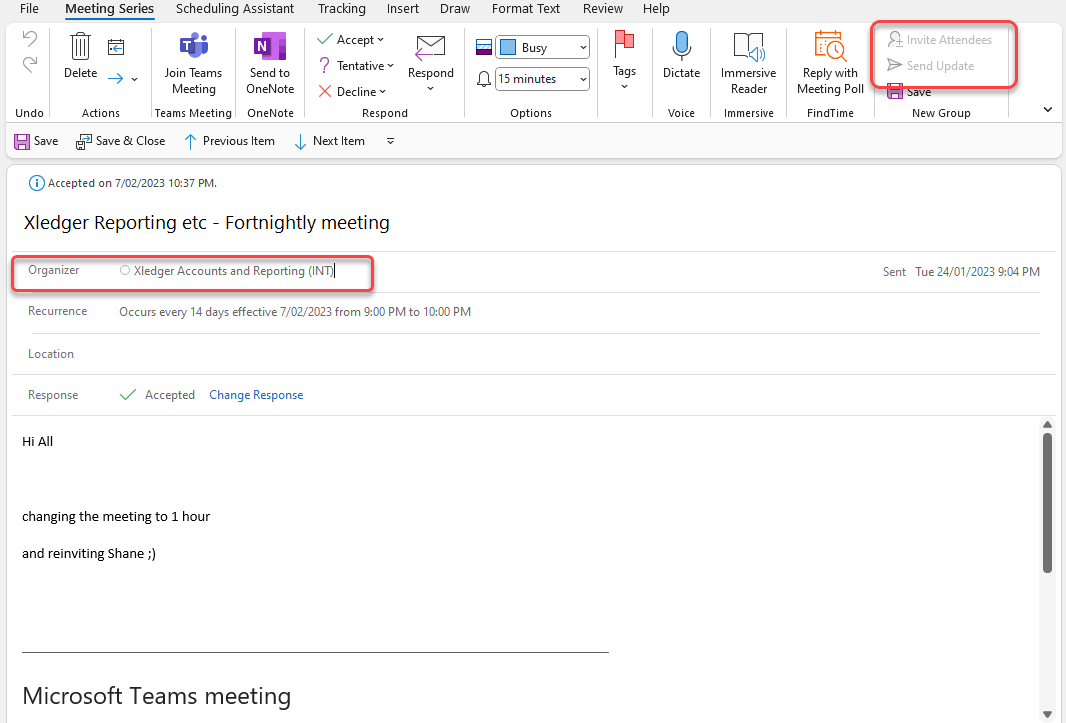Select the Meeting Series tab
The image size is (1066, 723).
tap(109, 9)
